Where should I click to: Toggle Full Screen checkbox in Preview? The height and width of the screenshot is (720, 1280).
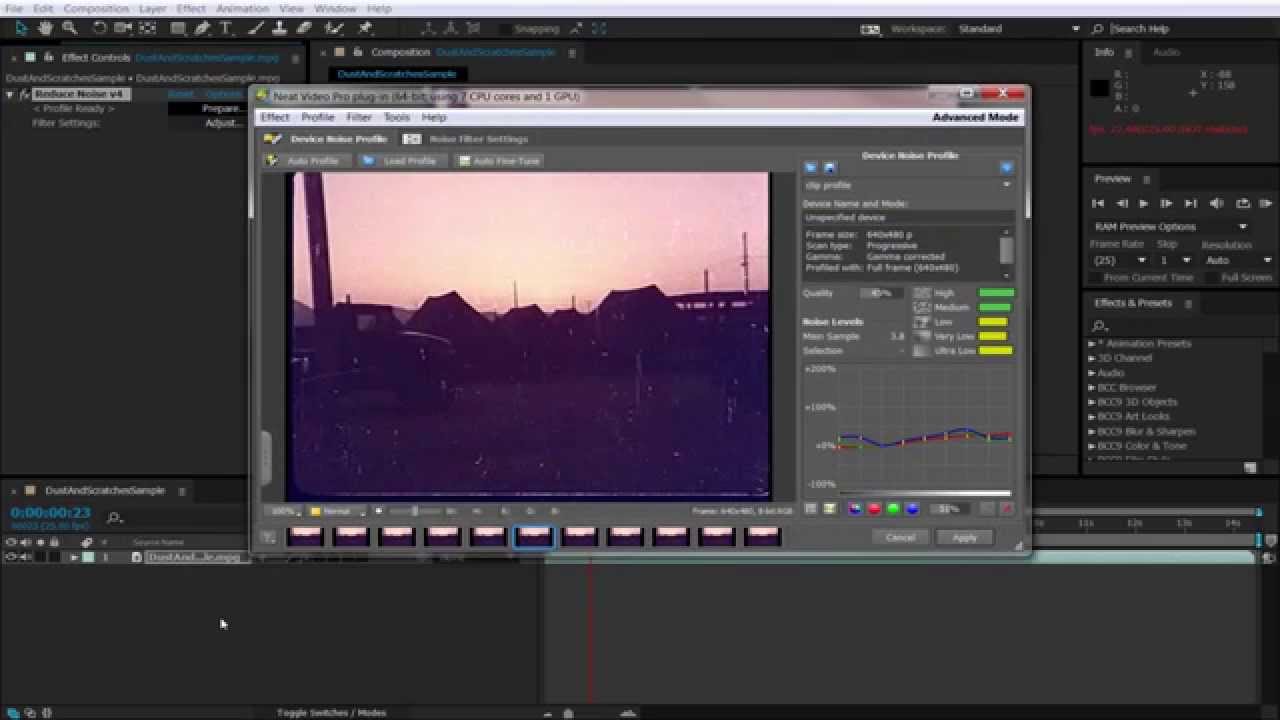click(x=1211, y=277)
